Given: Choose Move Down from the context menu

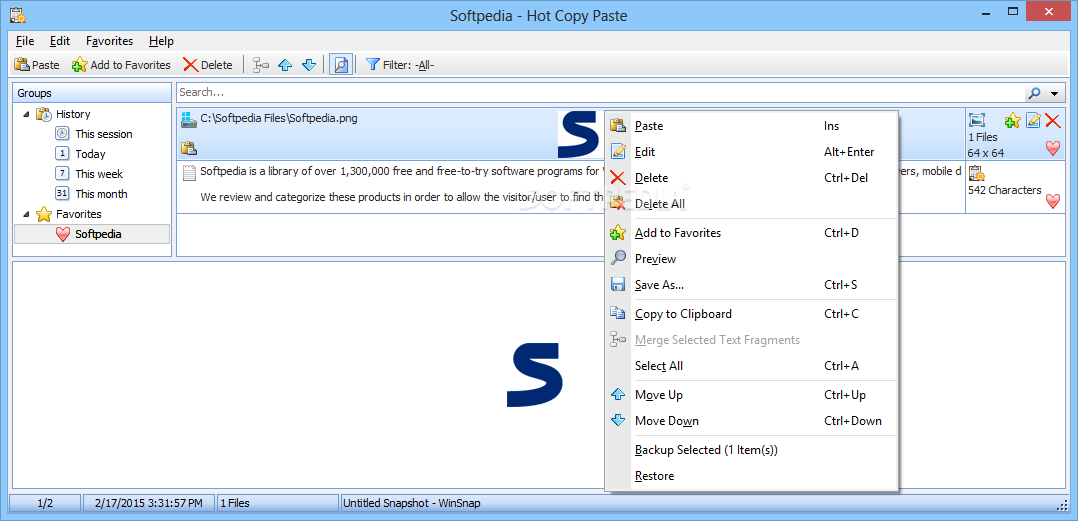Looking at the screenshot, I should click(x=751, y=421).
